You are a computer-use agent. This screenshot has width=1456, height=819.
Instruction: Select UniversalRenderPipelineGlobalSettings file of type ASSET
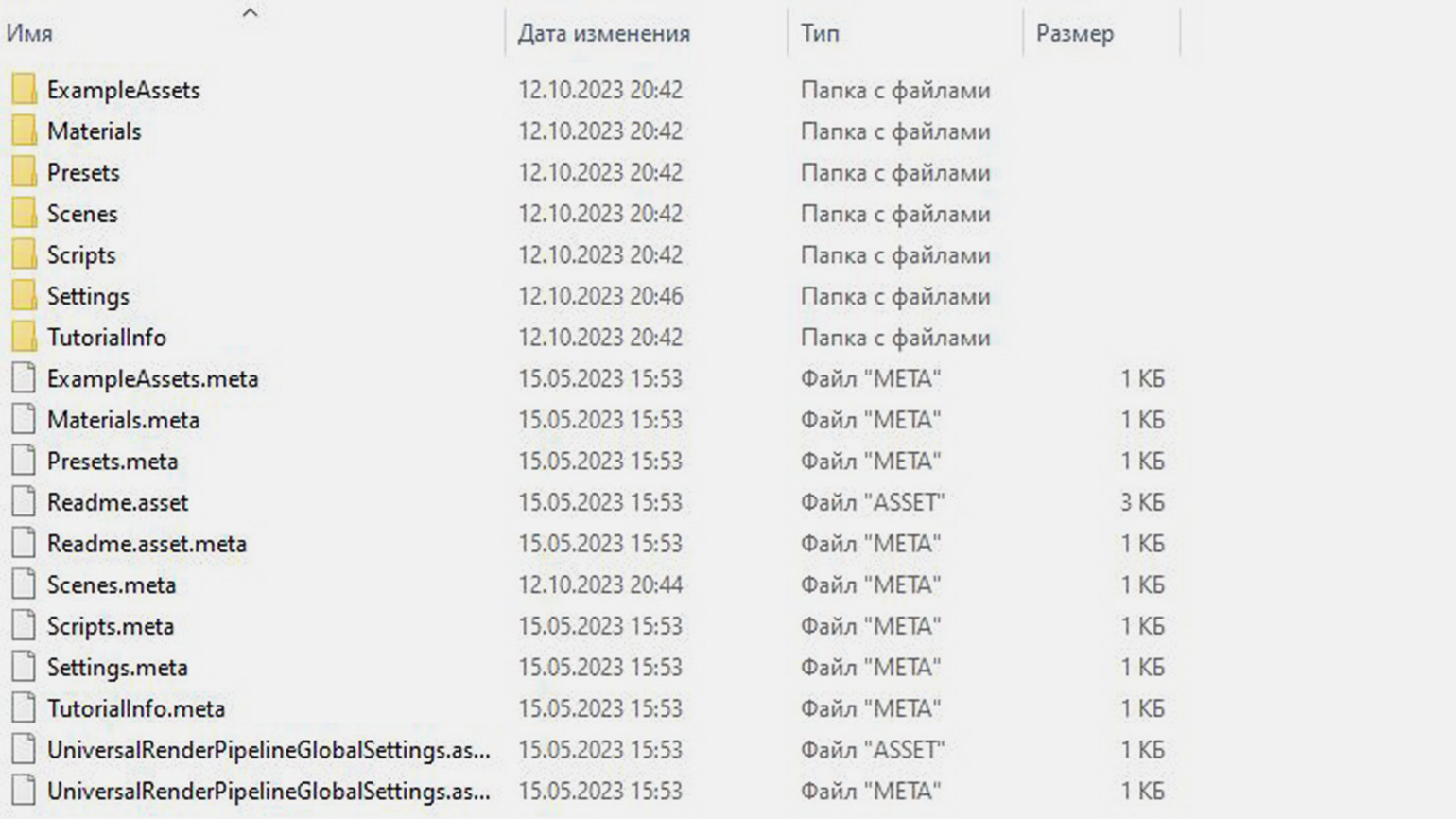pos(269,750)
